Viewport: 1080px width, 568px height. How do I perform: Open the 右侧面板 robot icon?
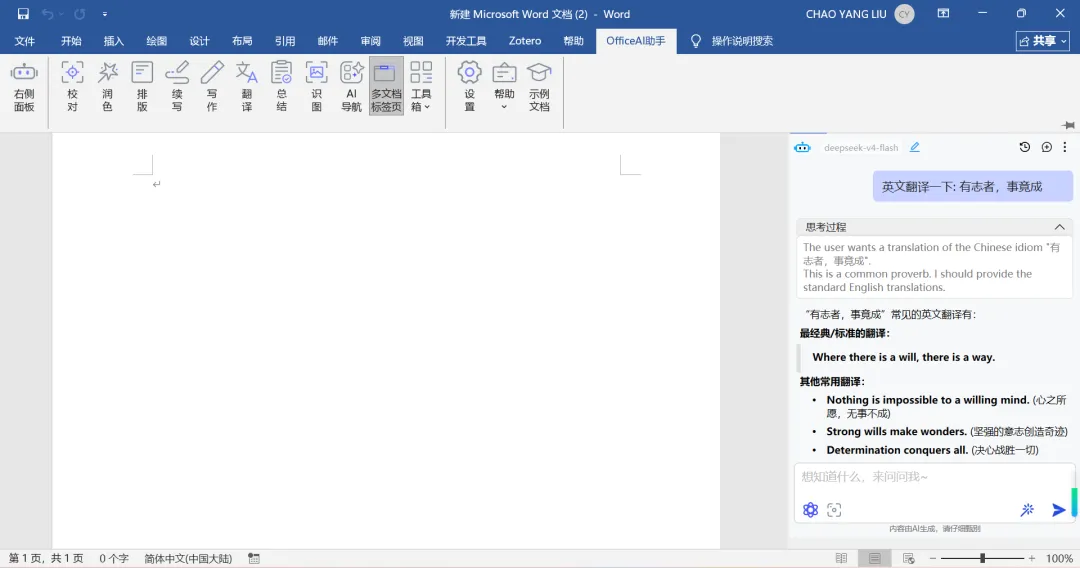[x=24, y=87]
